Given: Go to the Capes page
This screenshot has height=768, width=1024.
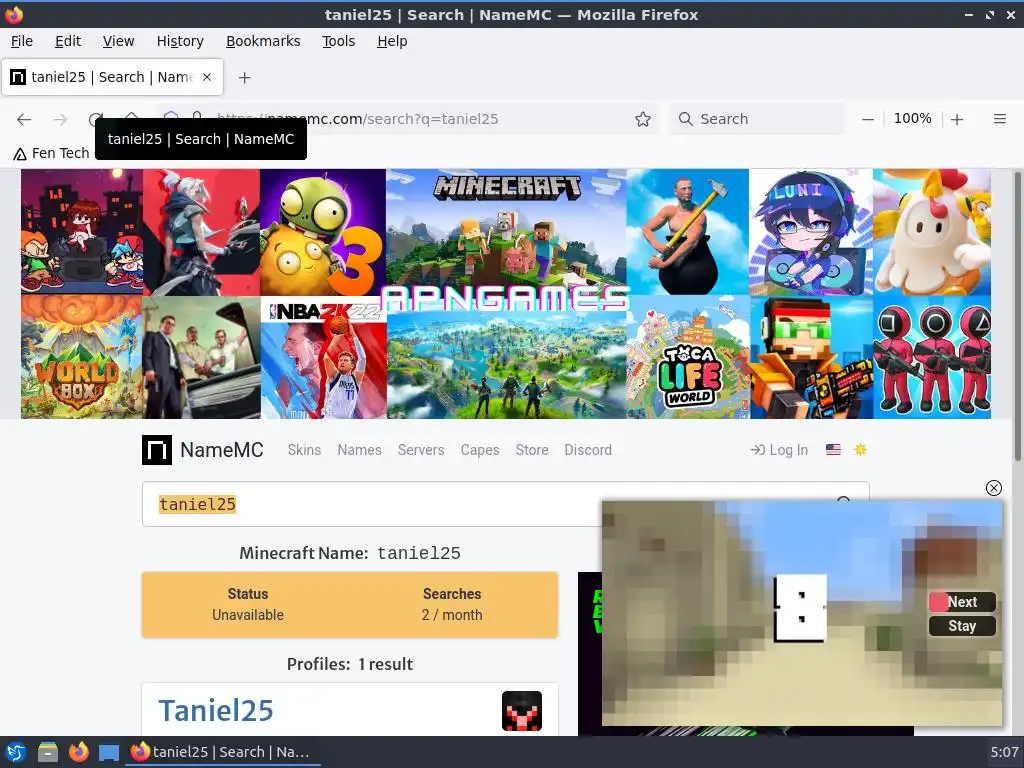Looking at the screenshot, I should coord(480,450).
